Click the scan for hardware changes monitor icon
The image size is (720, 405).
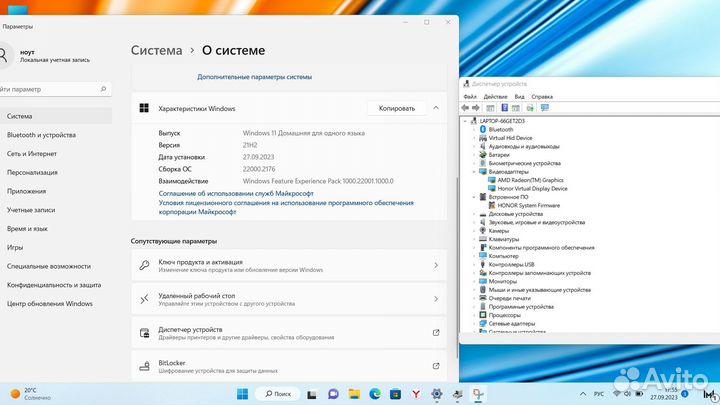[545, 108]
